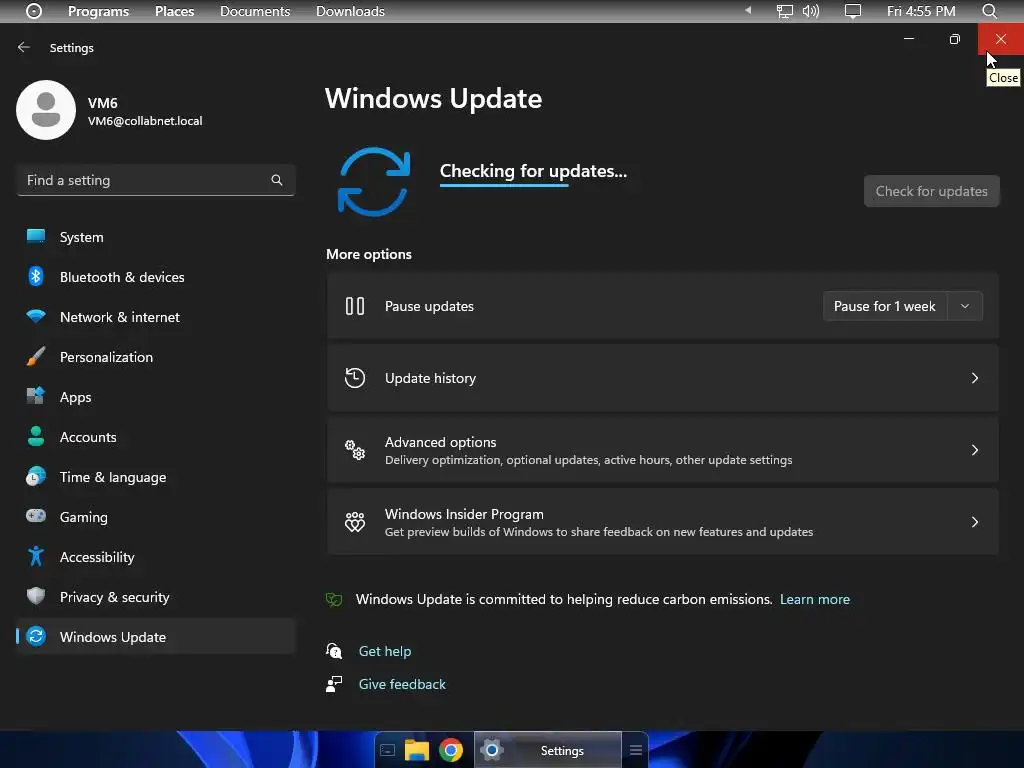This screenshot has height=768, width=1024.
Task: Open the Get help link
Action: click(x=385, y=651)
